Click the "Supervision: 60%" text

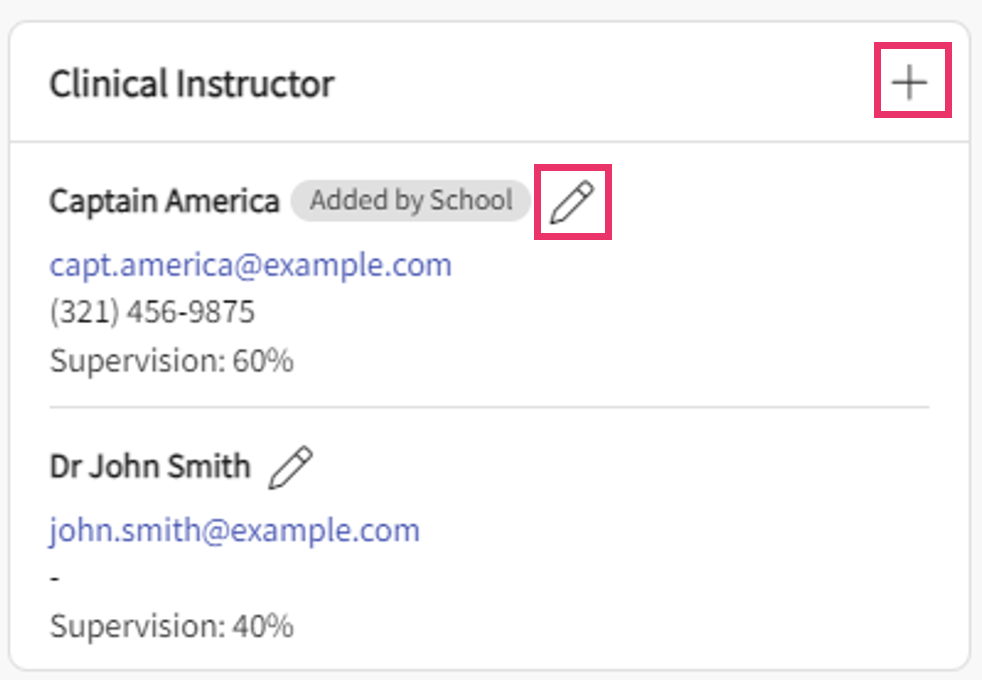click(171, 361)
